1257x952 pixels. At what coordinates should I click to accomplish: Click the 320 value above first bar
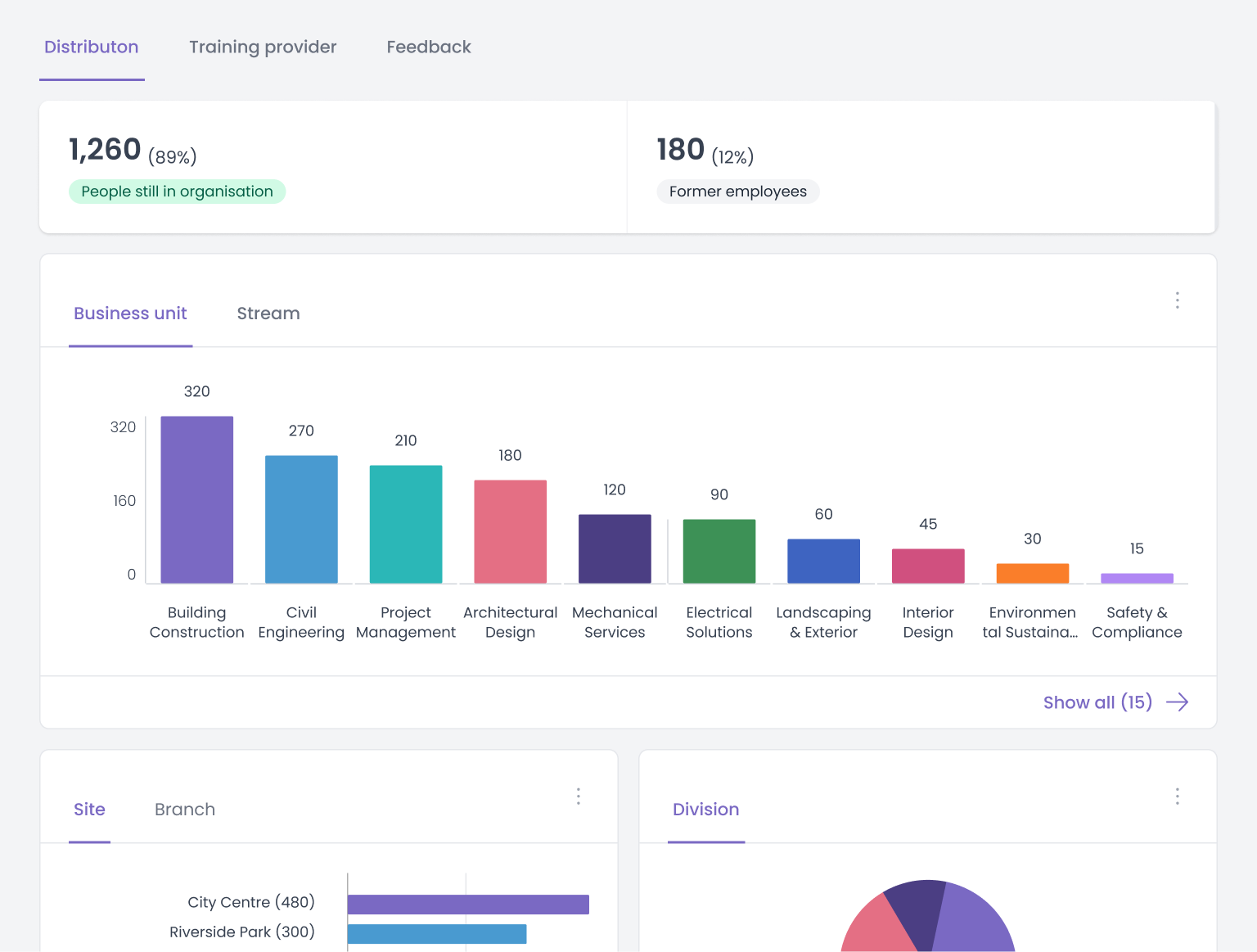(197, 391)
